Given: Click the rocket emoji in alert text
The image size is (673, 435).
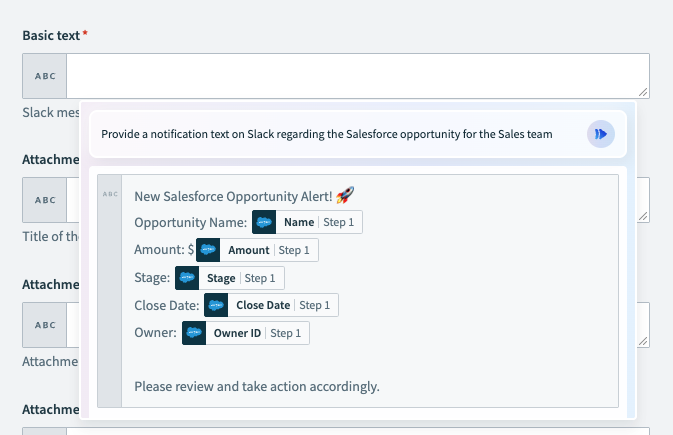Looking at the screenshot, I should [345, 195].
